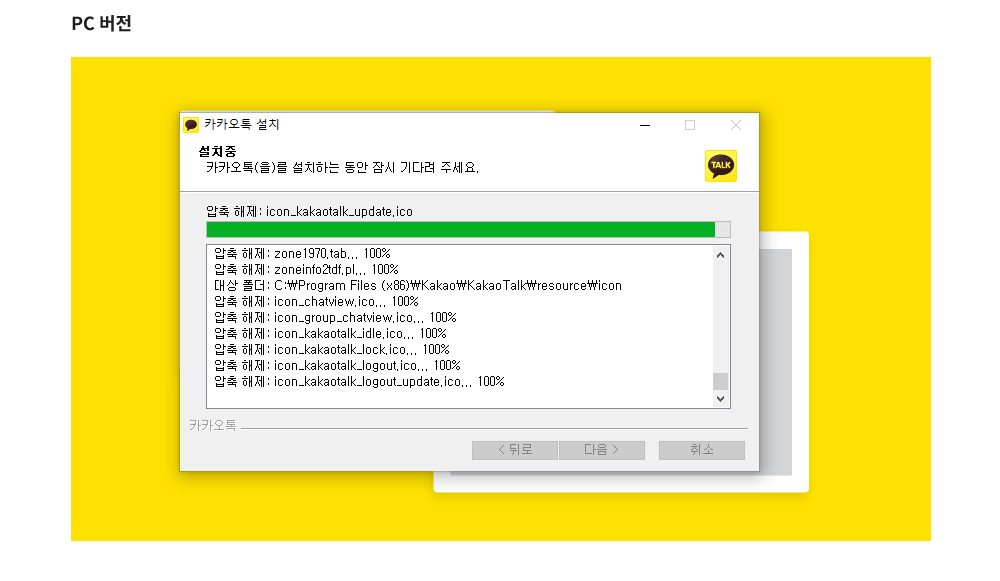The height and width of the screenshot is (581, 1000).
Task: Click the 뒤로 back button
Action: [515, 450]
